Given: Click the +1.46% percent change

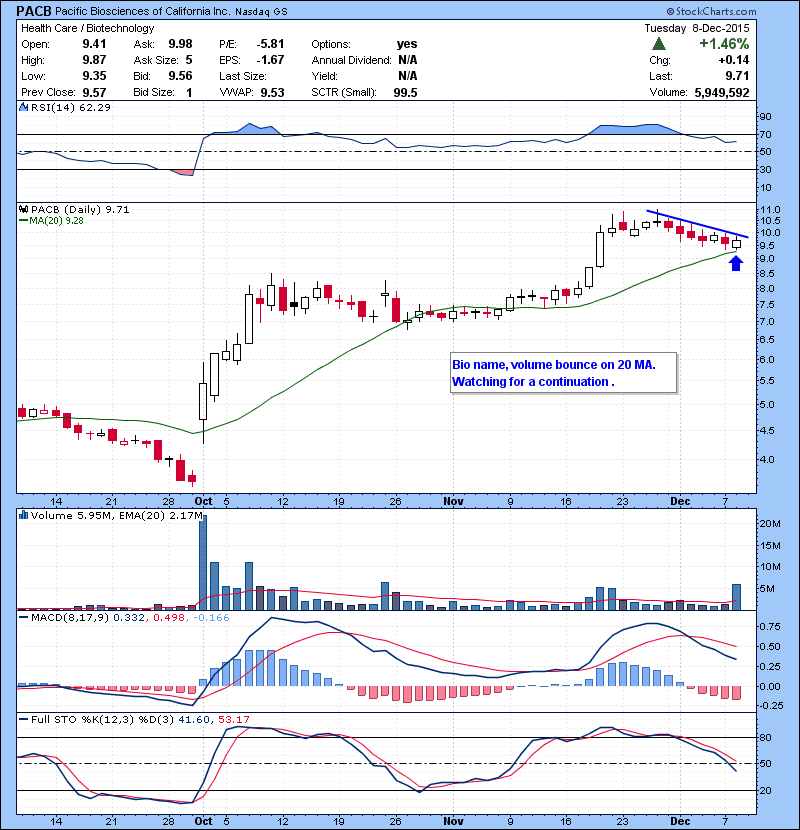Looking at the screenshot, I should click(x=724, y=43).
